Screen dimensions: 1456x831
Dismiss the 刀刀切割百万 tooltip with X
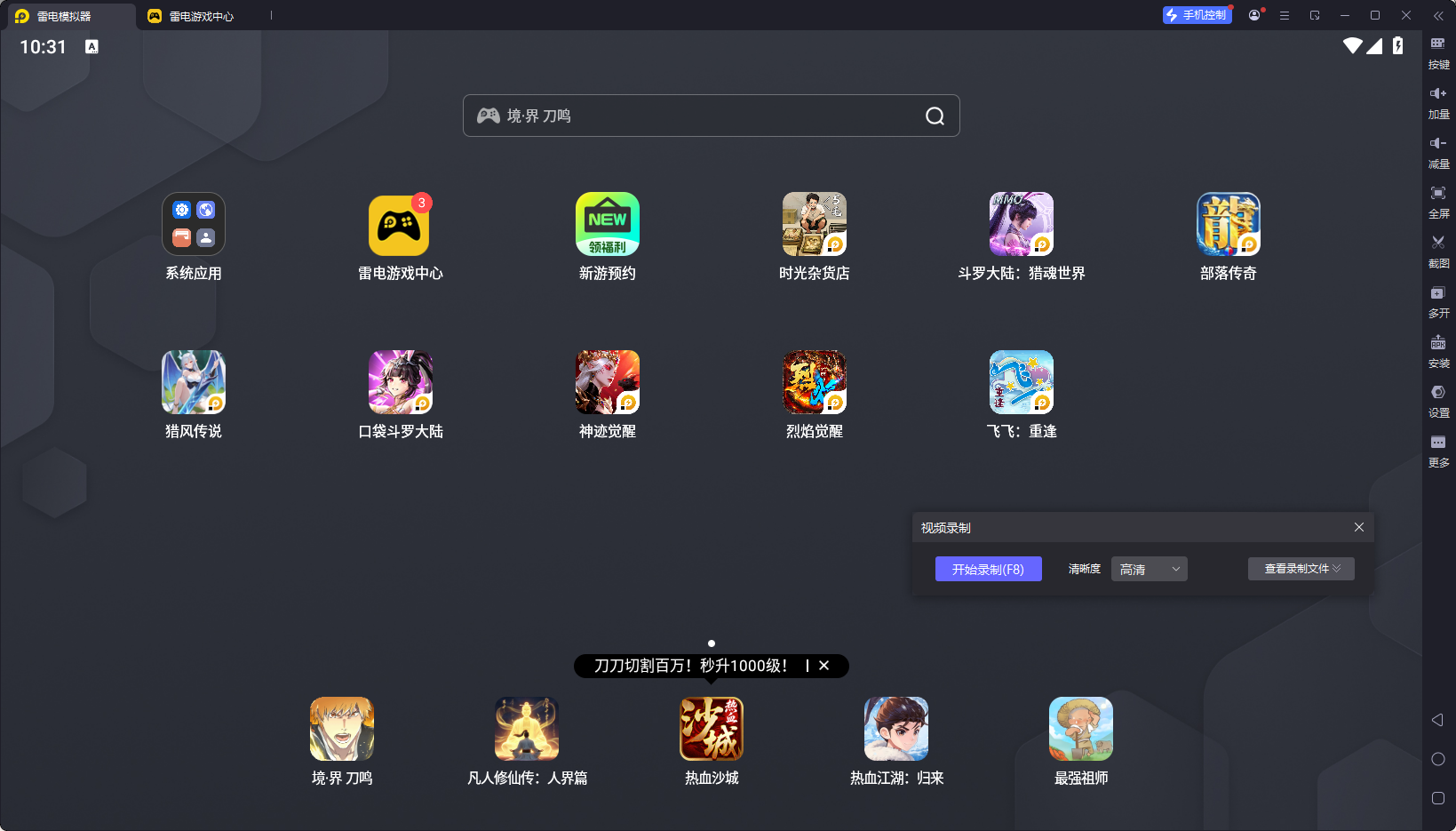tap(824, 666)
